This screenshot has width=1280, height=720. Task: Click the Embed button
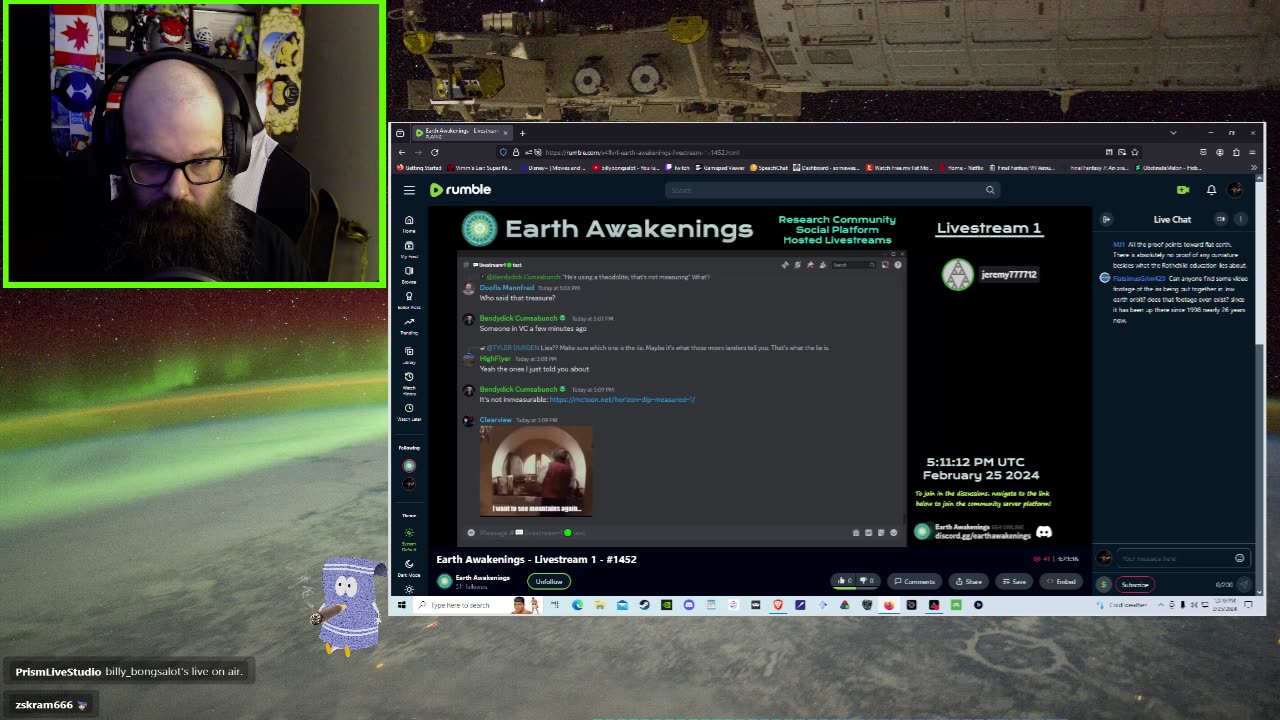[x=1062, y=581]
